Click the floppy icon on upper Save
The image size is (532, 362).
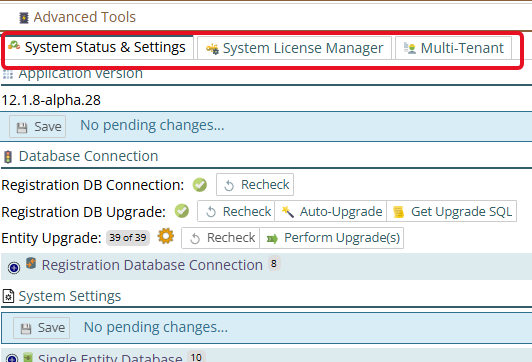pyautogui.click(x=22, y=128)
